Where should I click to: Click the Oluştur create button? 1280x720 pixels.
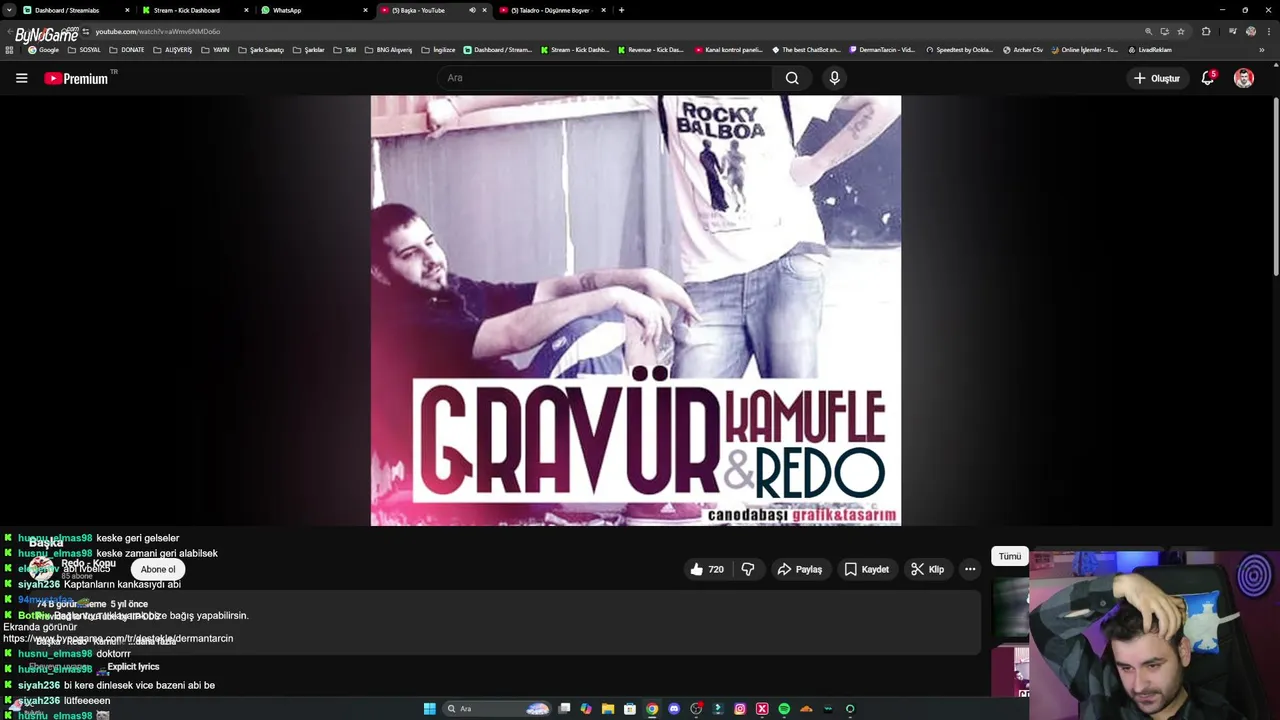[x=1156, y=78]
